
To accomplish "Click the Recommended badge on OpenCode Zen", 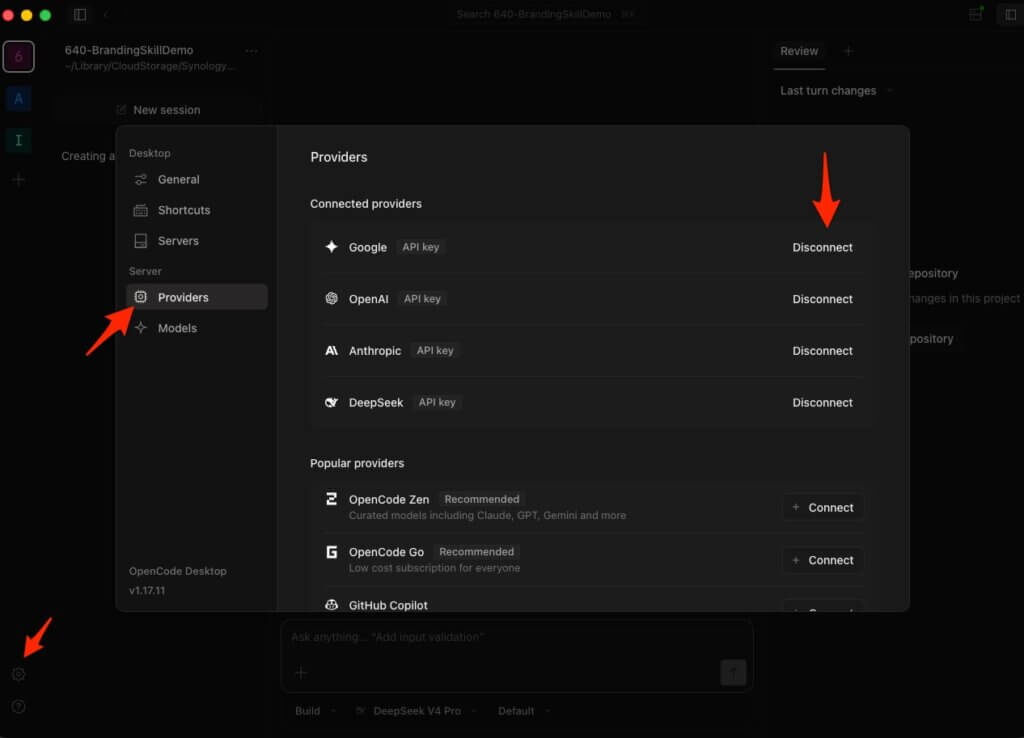I will click(x=482, y=499).
